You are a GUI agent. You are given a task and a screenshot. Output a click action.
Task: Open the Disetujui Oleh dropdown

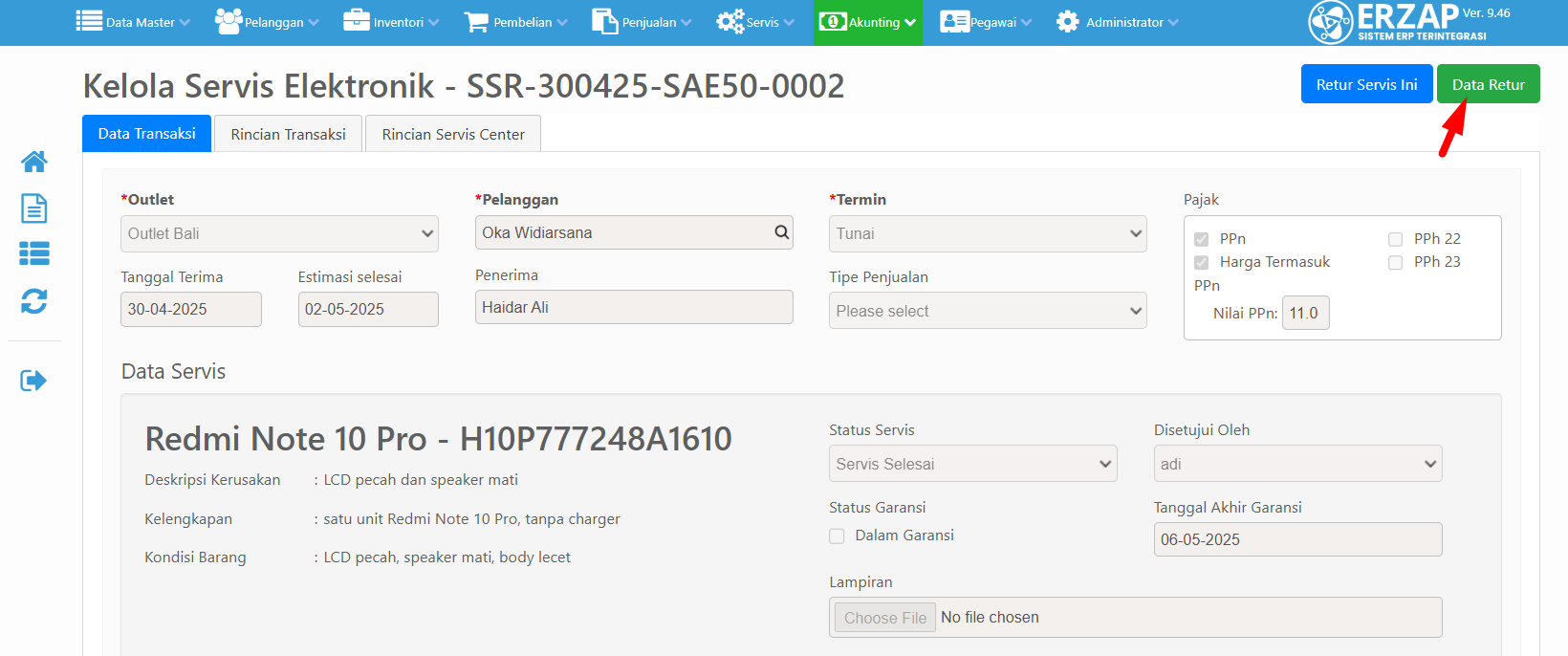[x=1296, y=464]
